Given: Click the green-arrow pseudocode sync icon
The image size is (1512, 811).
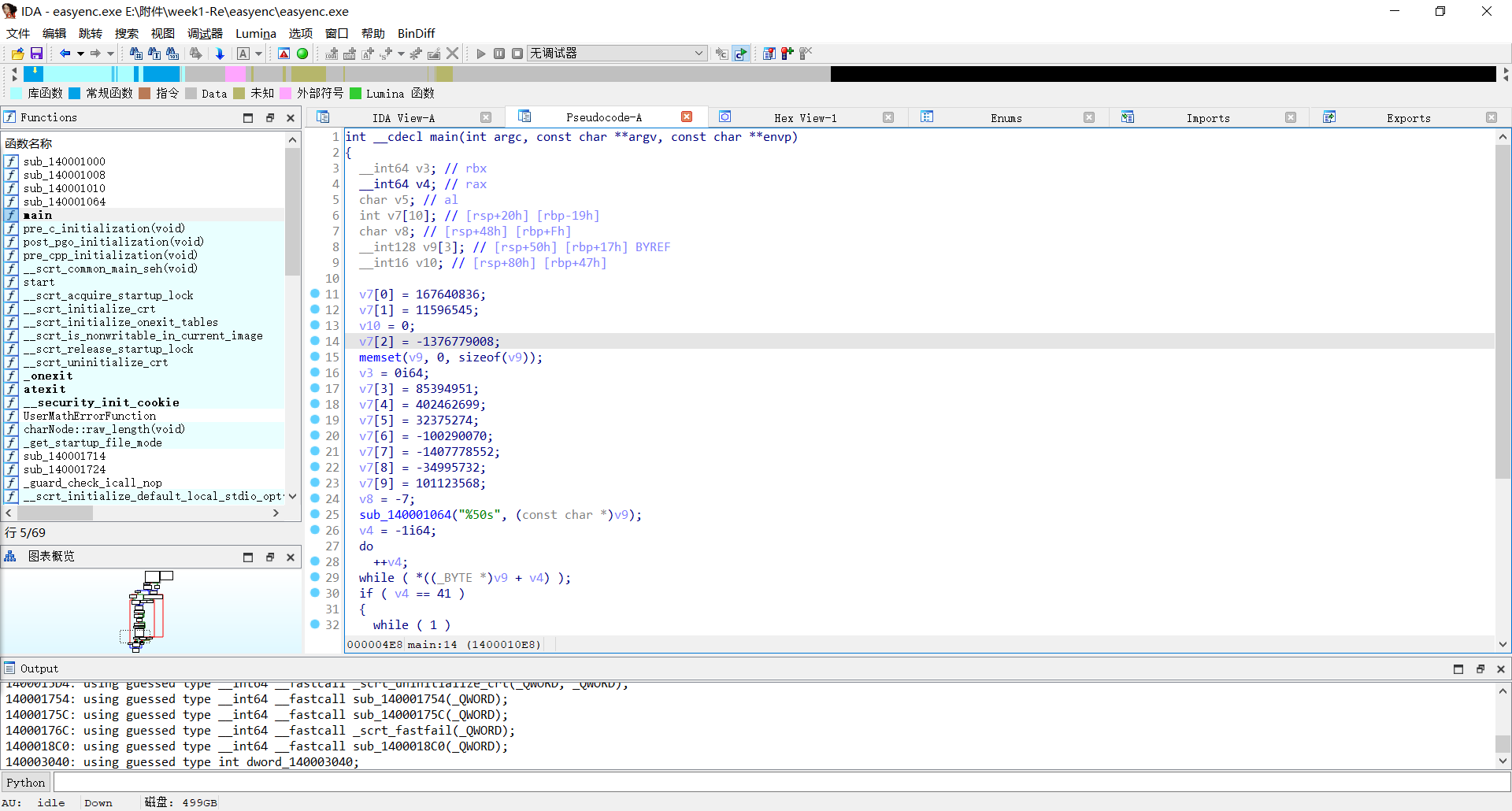Looking at the screenshot, I should click(x=740, y=54).
